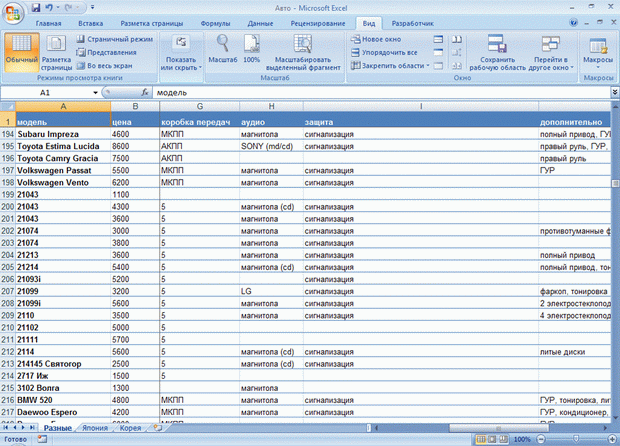This screenshot has height=446, width=620.
Task: Open Представления custom views
Action: pyautogui.click(x=106, y=52)
